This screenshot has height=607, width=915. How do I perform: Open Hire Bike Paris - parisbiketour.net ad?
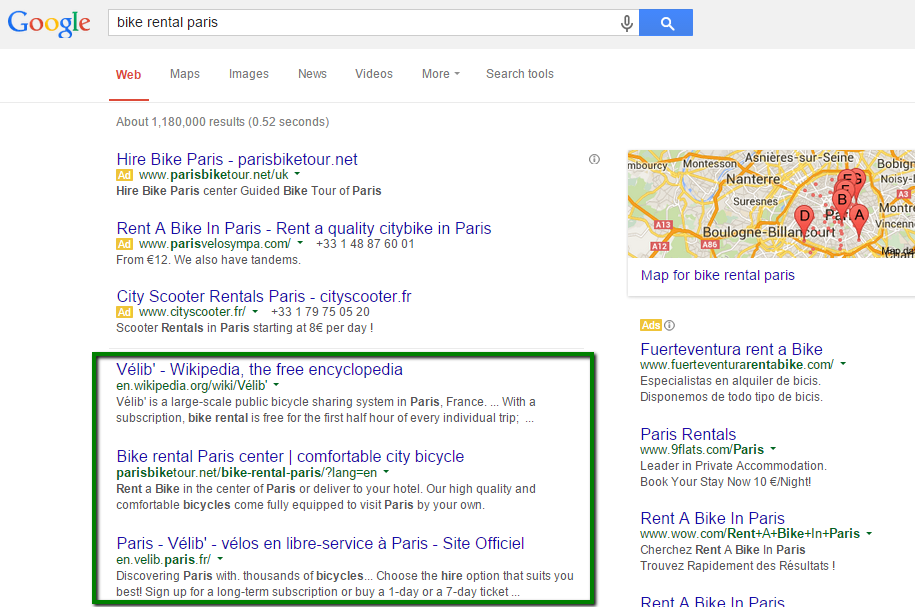pyautogui.click(x=237, y=159)
